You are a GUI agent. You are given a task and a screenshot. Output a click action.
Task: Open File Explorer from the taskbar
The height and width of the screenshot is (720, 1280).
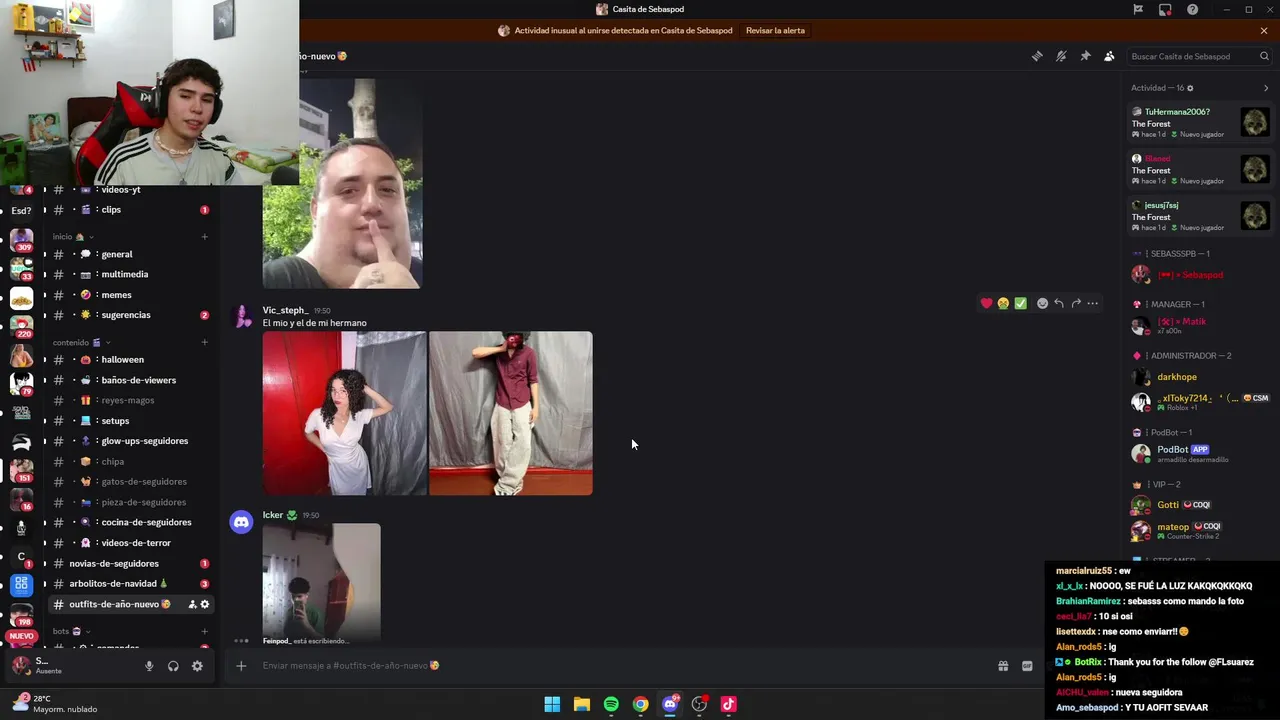coord(581,704)
